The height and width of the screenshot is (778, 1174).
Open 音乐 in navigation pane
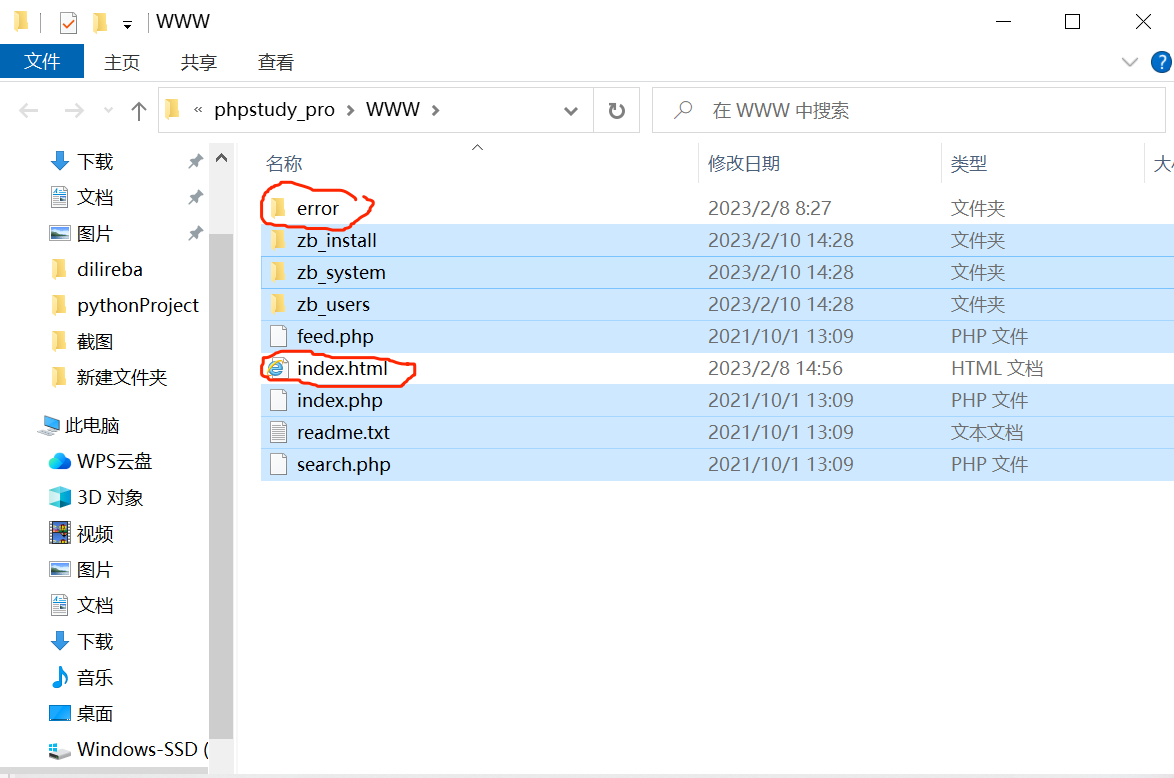[x=95, y=678]
